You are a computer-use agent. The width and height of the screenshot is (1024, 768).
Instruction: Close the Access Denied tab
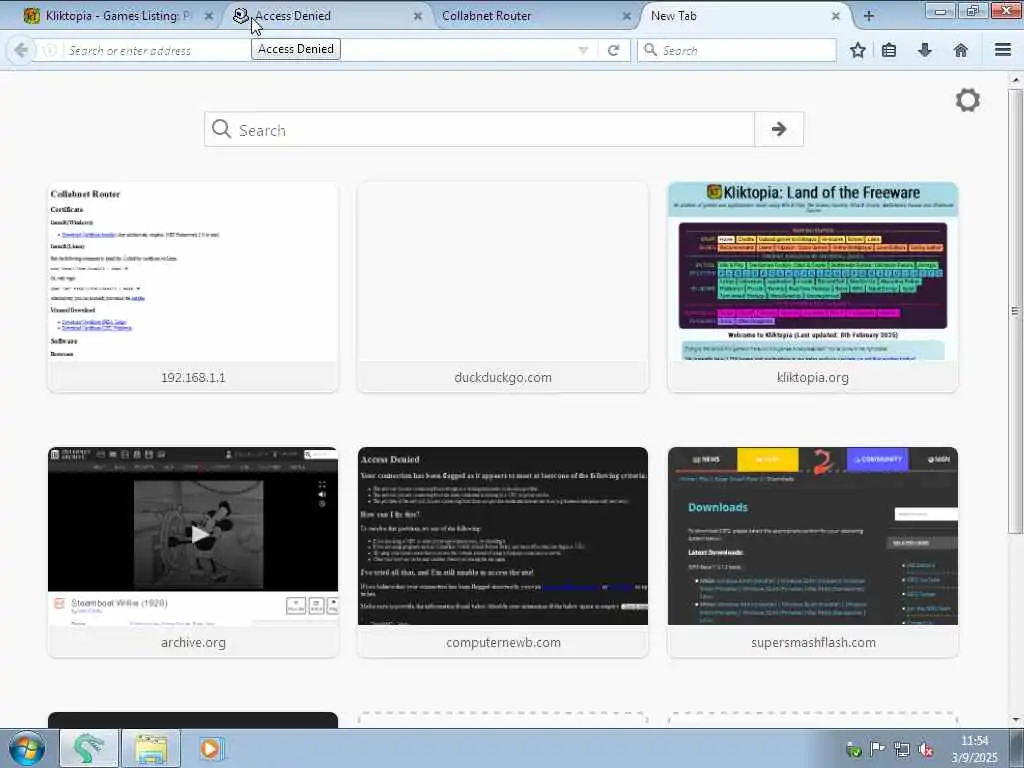click(418, 16)
